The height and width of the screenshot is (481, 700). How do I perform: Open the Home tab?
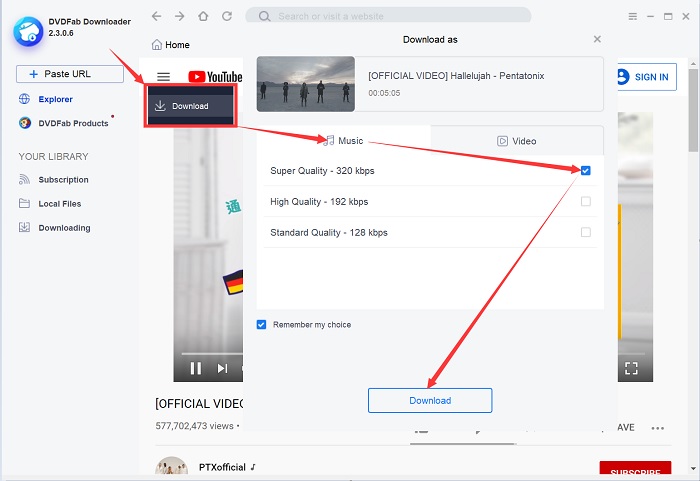pyautogui.click(x=171, y=45)
